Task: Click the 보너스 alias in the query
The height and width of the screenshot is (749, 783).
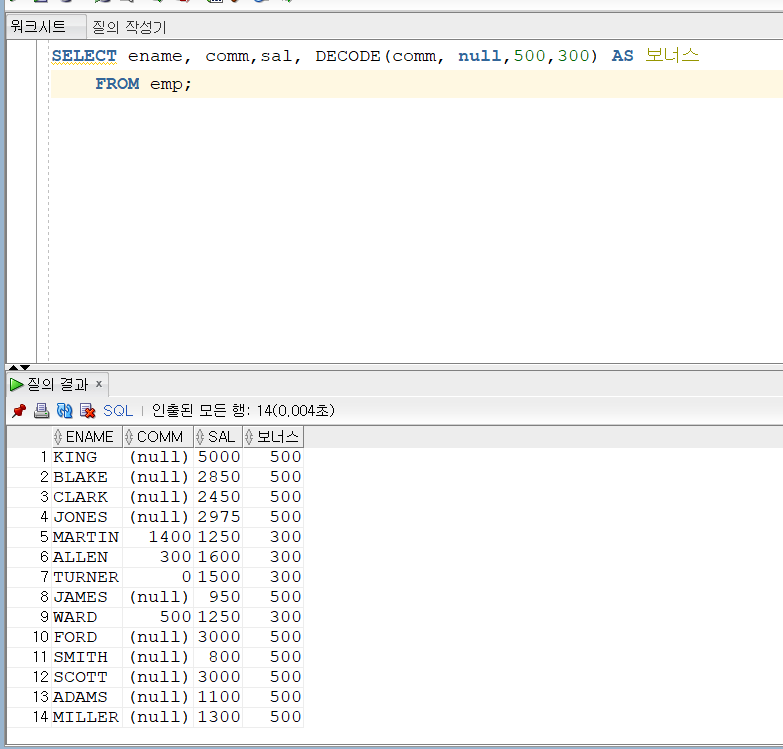Action: tap(672, 55)
